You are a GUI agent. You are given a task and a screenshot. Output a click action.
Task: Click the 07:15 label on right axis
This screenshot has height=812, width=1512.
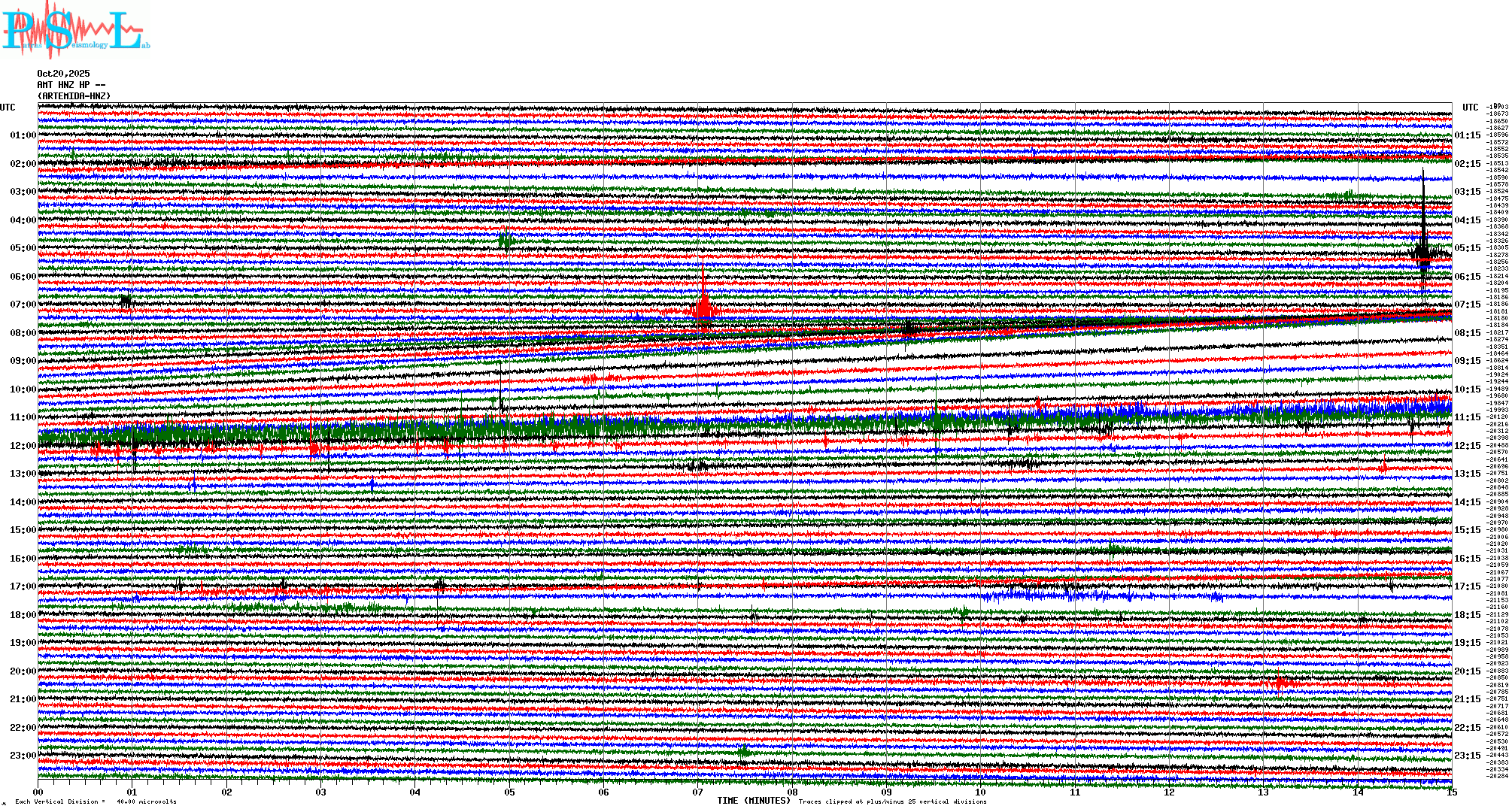tap(1467, 304)
